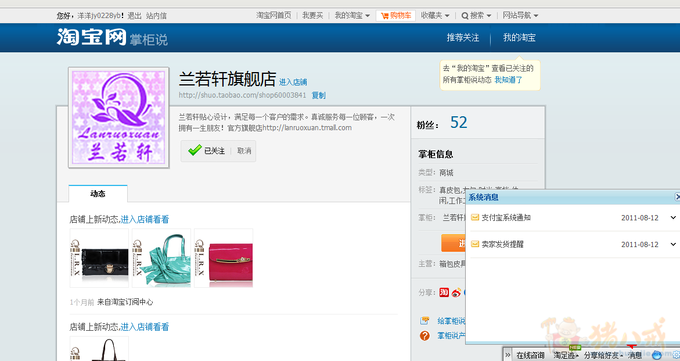The height and width of the screenshot is (361, 680).
Task: Open 在线咨询 in bottom bar
Action: click(x=530, y=355)
